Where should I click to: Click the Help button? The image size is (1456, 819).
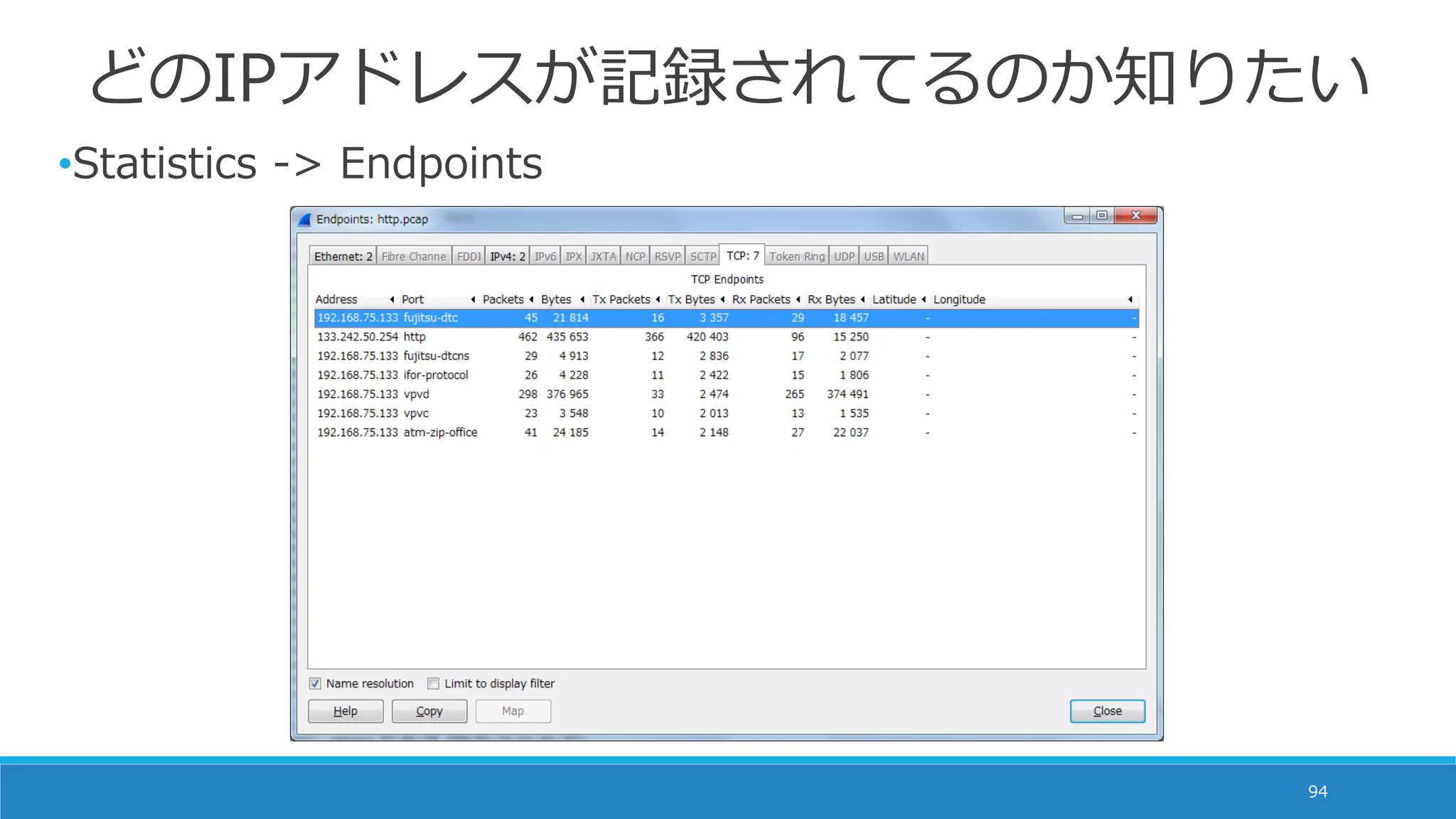click(x=346, y=711)
